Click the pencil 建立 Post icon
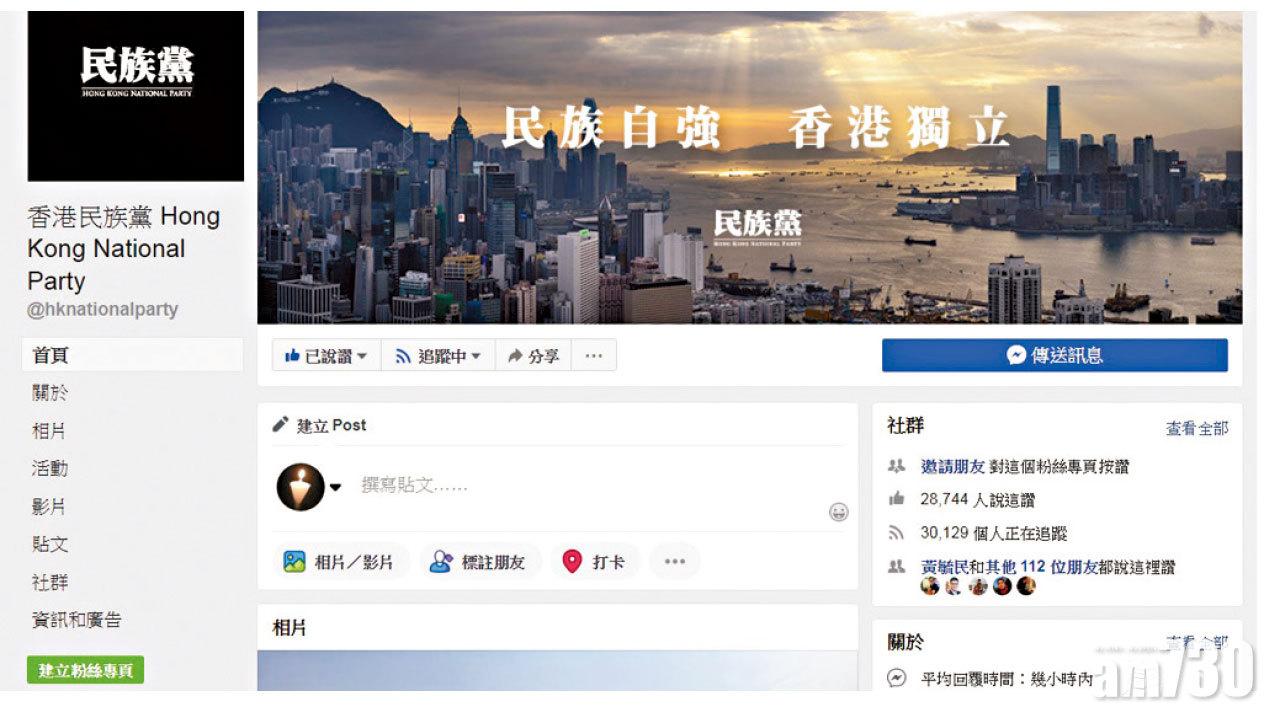Image resolution: width=1280 pixels, height=720 pixels. tap(281, 425)
